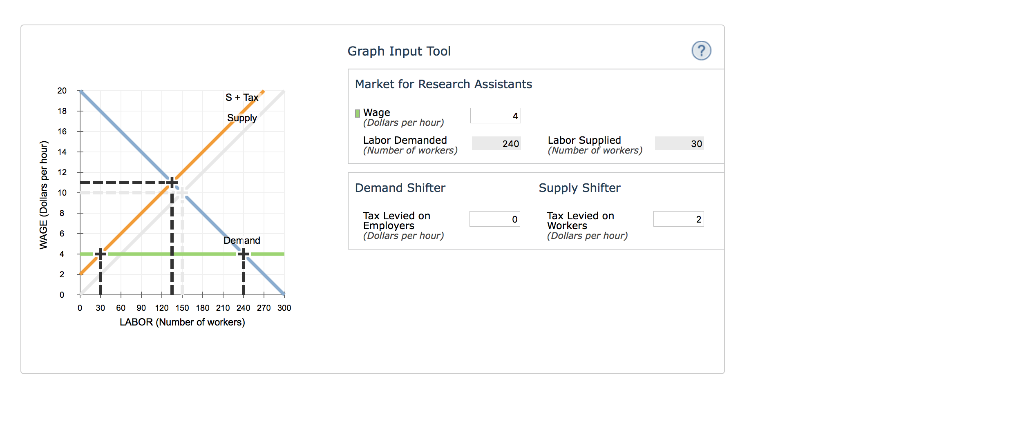Click the Labor Demanded value box
This screenshot has width=1024, height=428.
tap(496, 144)
